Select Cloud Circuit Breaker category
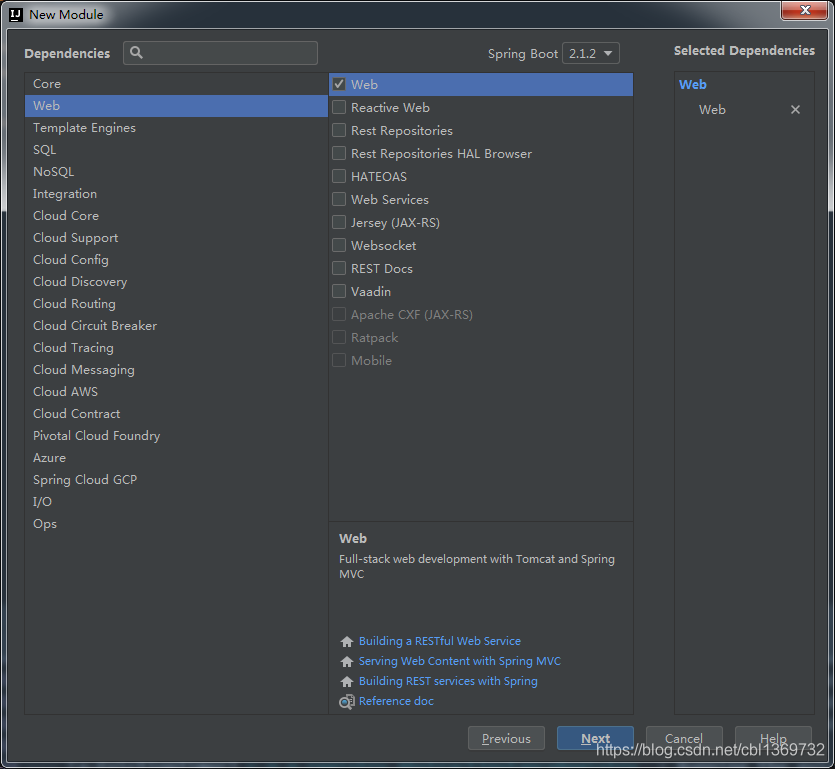The width and height of the screenshot is (835, 769). pyautogui.click(x=95, y=326)
